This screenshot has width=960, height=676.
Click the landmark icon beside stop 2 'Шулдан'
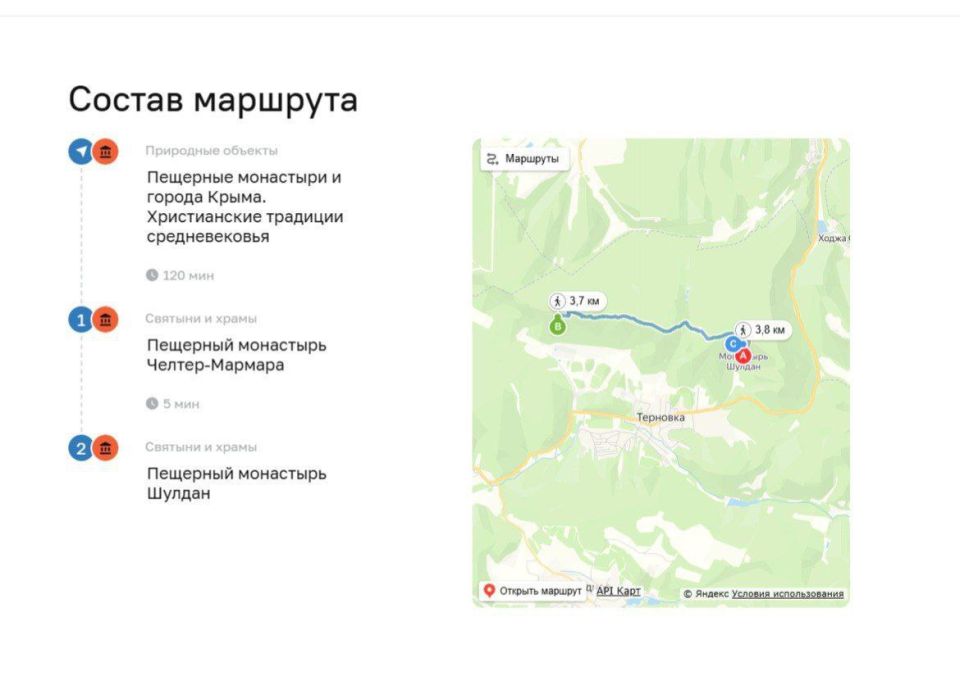(x=104, y=447)
